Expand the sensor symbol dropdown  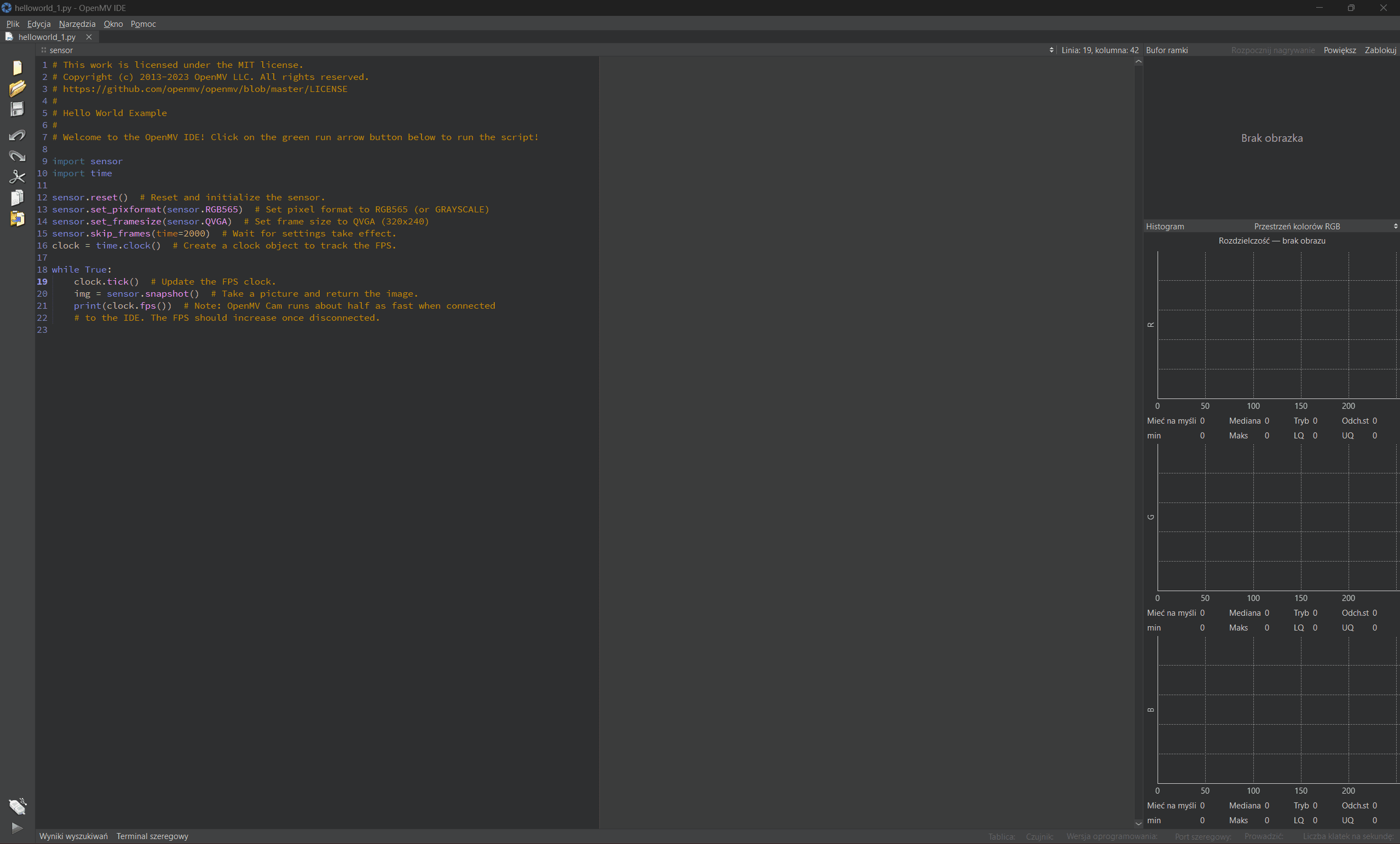coord(546,50)
